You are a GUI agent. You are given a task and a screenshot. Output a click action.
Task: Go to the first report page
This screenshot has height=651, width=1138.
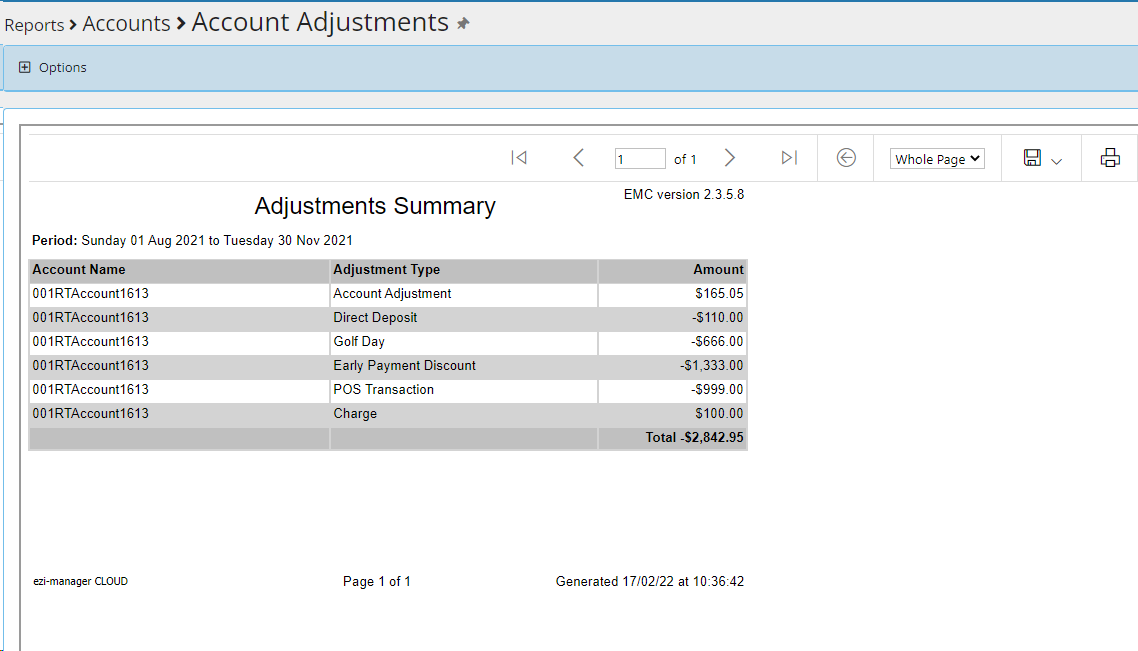tap(518, 158)
